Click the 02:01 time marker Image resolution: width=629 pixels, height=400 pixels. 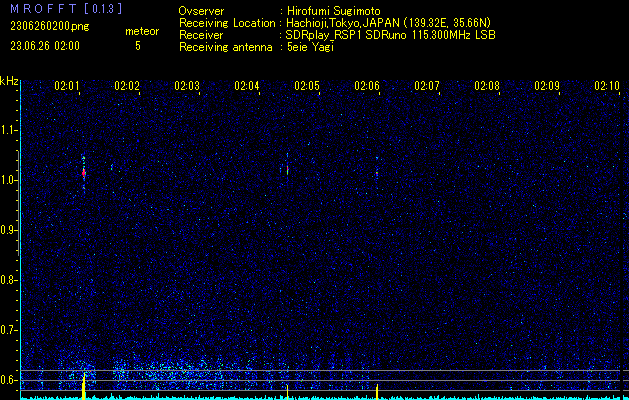click(x=67, y=87)
